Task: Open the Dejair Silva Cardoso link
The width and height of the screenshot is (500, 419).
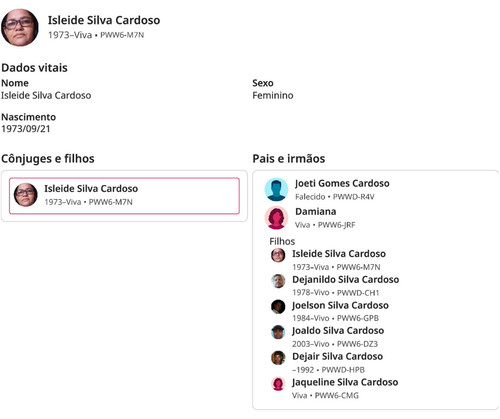Action: point(337,356)
